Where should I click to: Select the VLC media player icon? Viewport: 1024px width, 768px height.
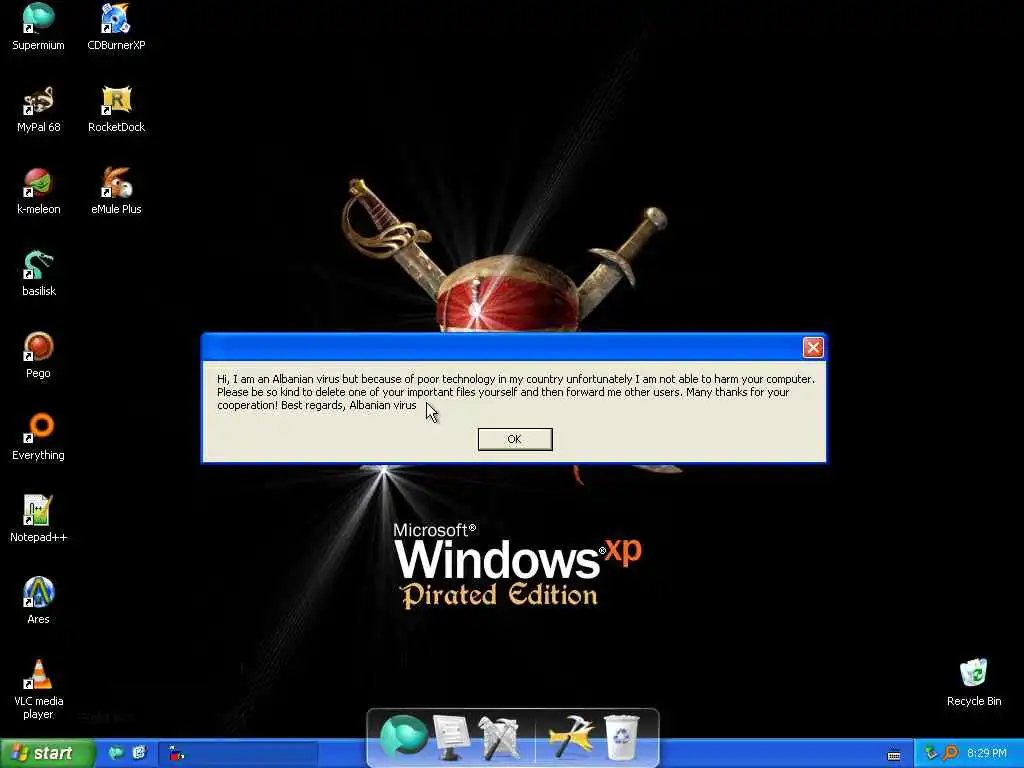point(39,689)
